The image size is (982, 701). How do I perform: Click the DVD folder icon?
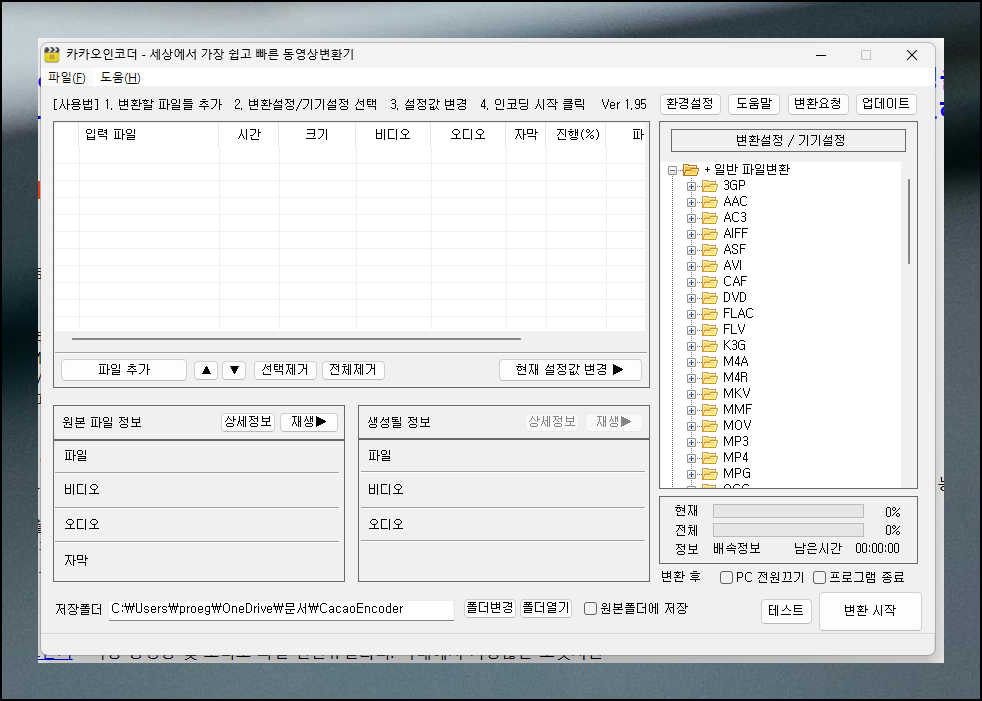[710, 298]
